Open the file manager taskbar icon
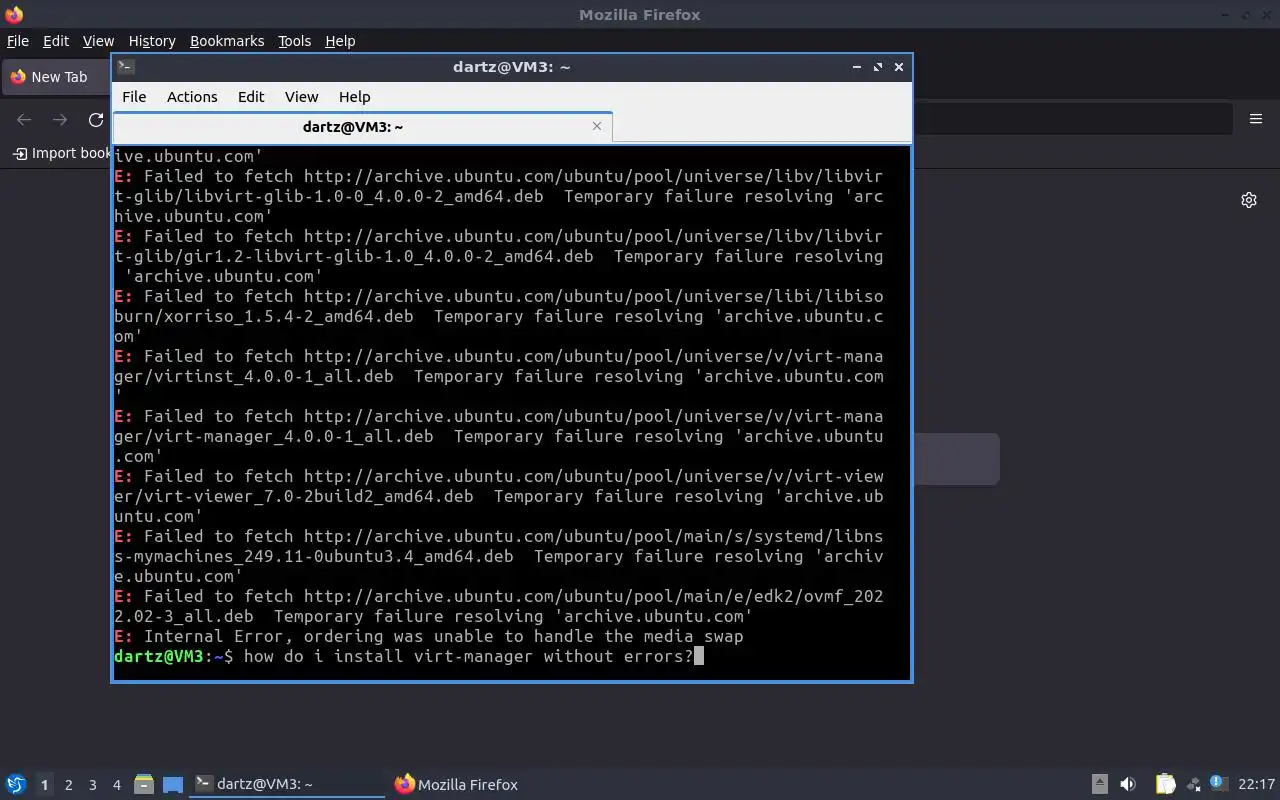This screenshot has width=1280, height=800. [x=144, y=785]
